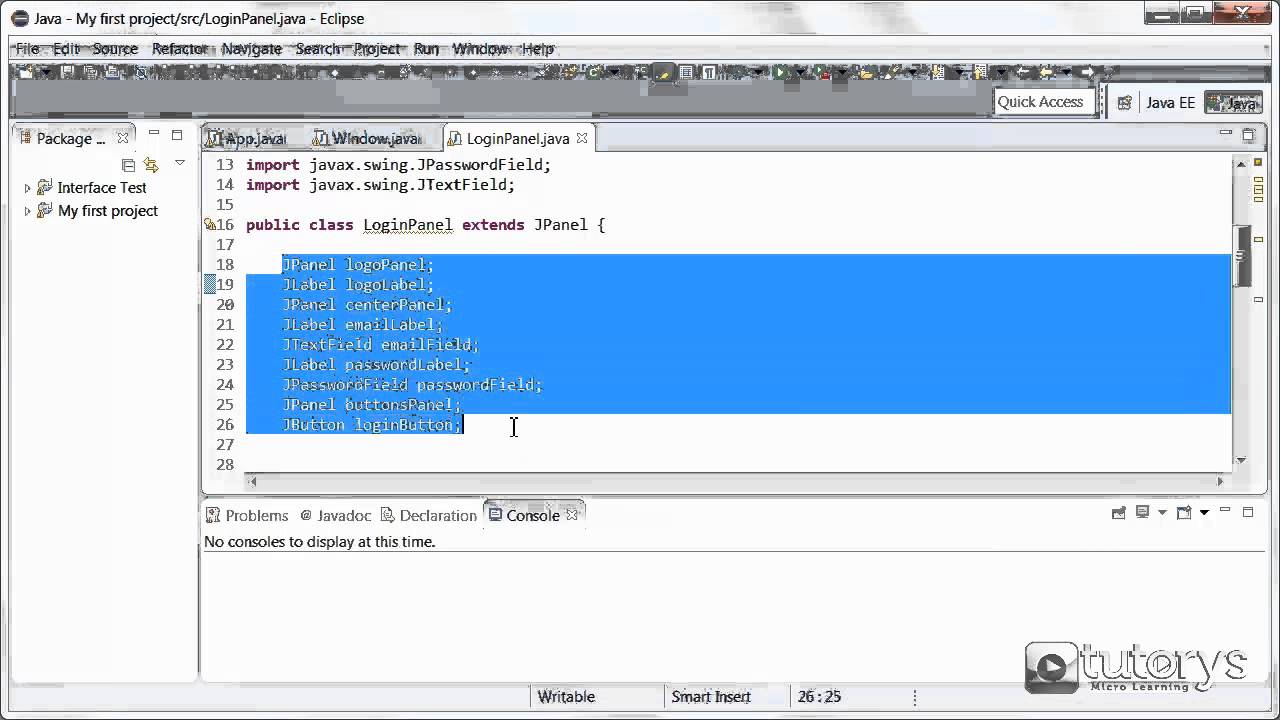Open the Run button's dropdown arrow

[800, 72]
